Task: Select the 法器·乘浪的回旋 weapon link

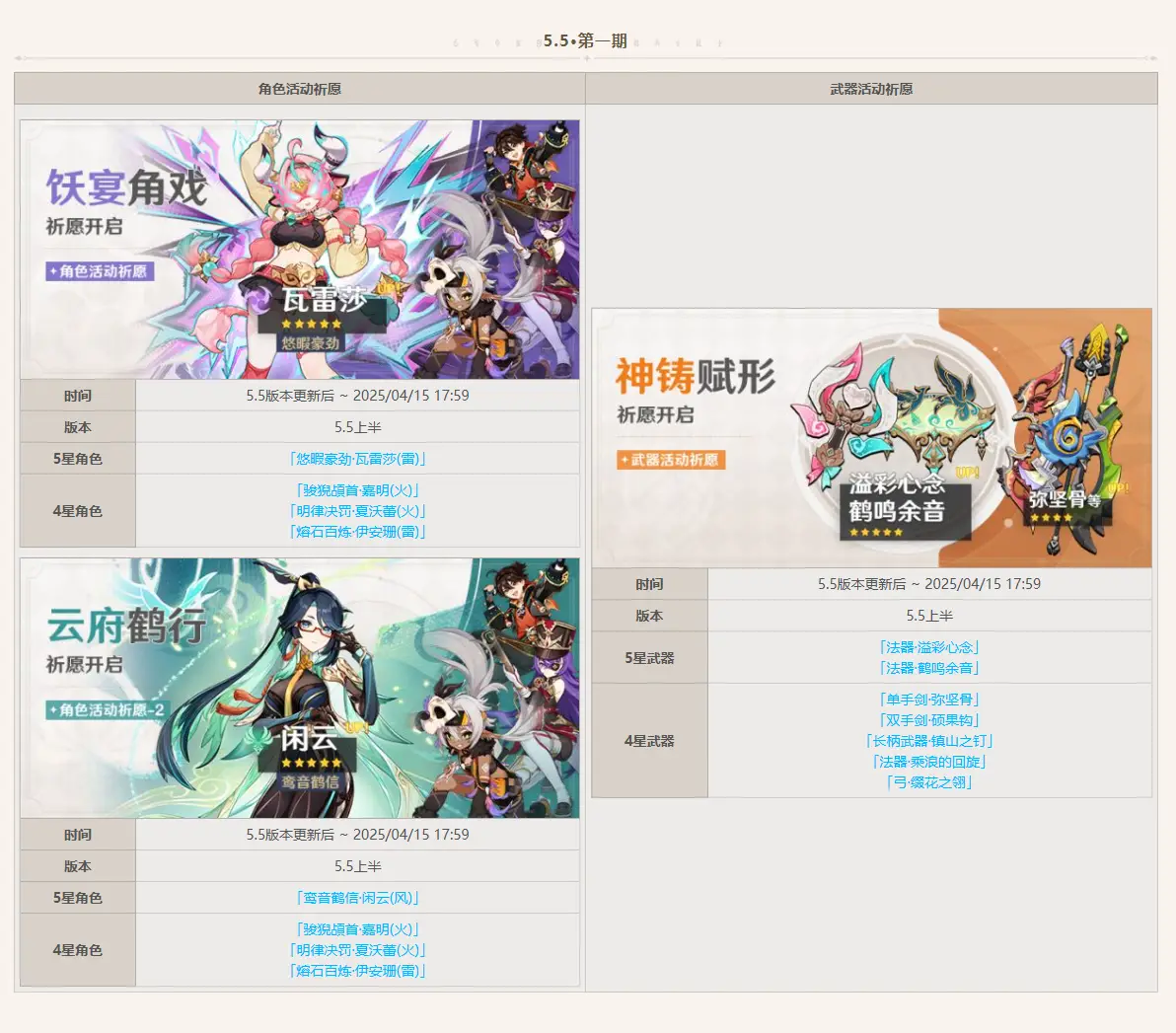Action: point(928,762)
